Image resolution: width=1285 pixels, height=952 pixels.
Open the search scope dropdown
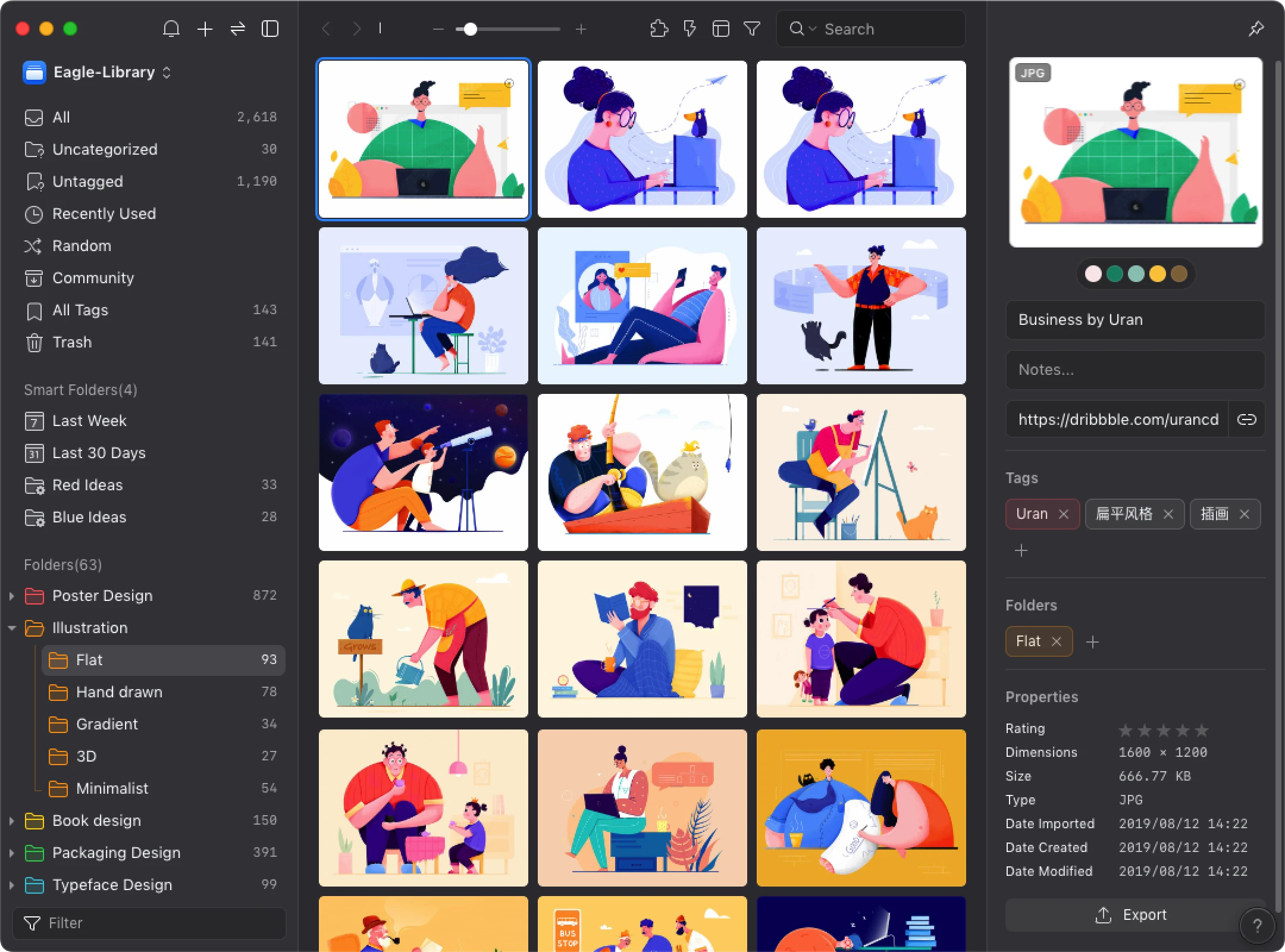(802, 29)
